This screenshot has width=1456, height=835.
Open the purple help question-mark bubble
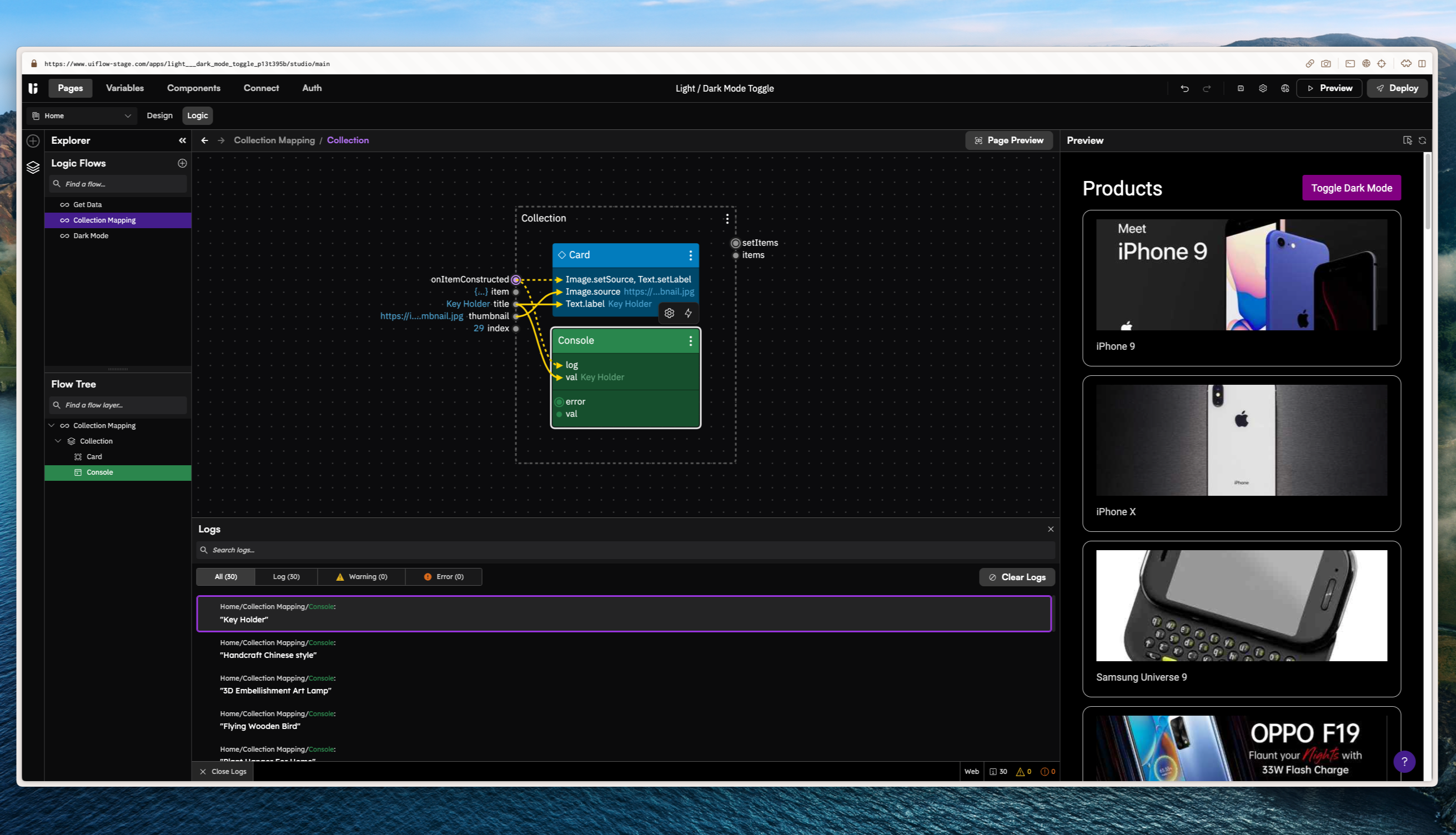tap(1404, 762)
